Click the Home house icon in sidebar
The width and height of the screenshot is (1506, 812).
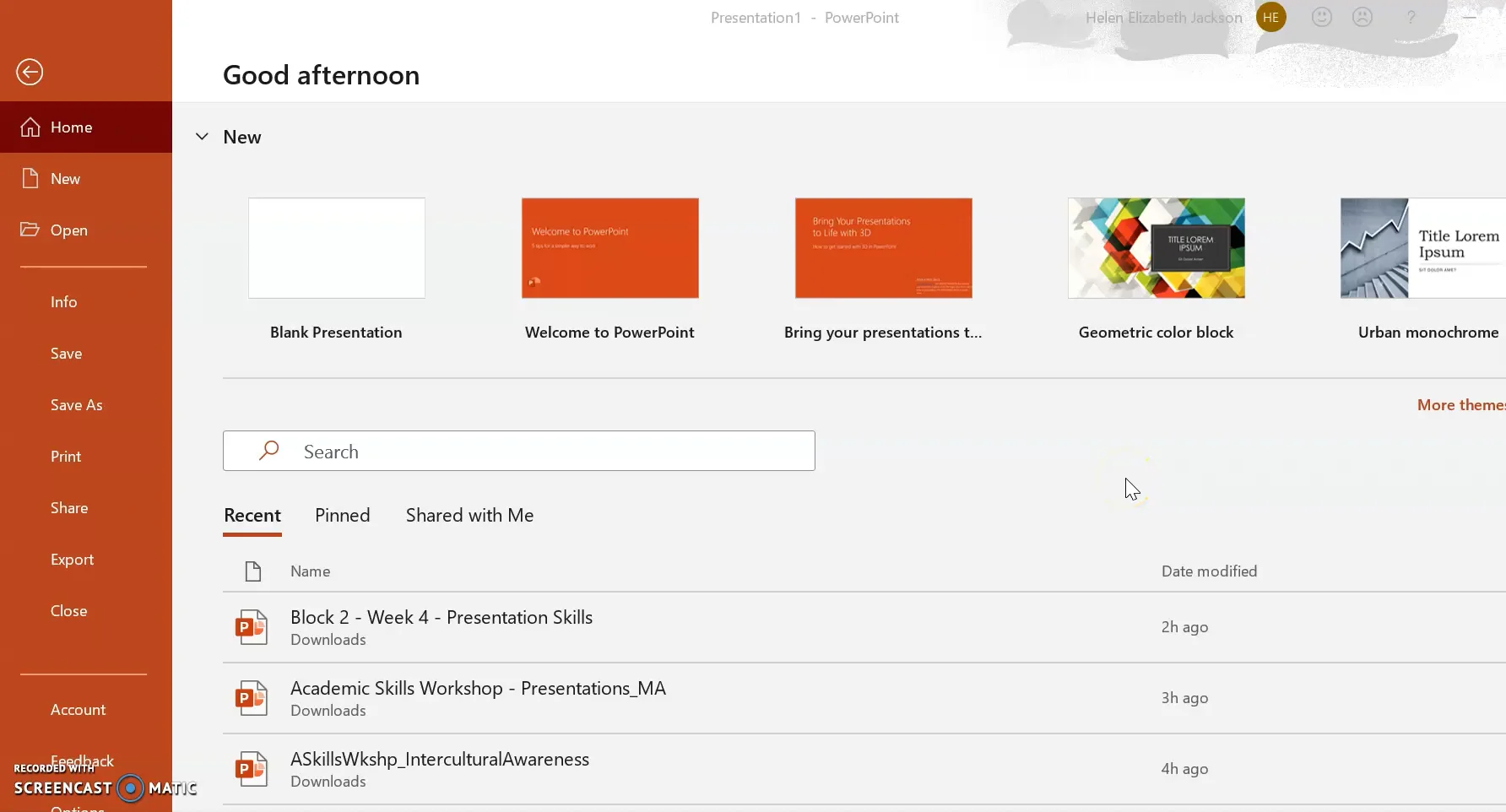30,127
